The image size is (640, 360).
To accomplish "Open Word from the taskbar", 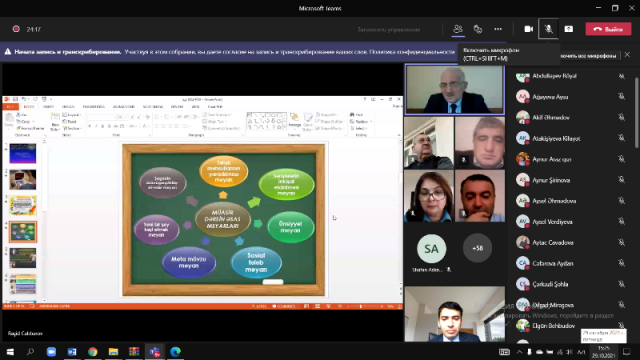I will (x=72, y=351).
